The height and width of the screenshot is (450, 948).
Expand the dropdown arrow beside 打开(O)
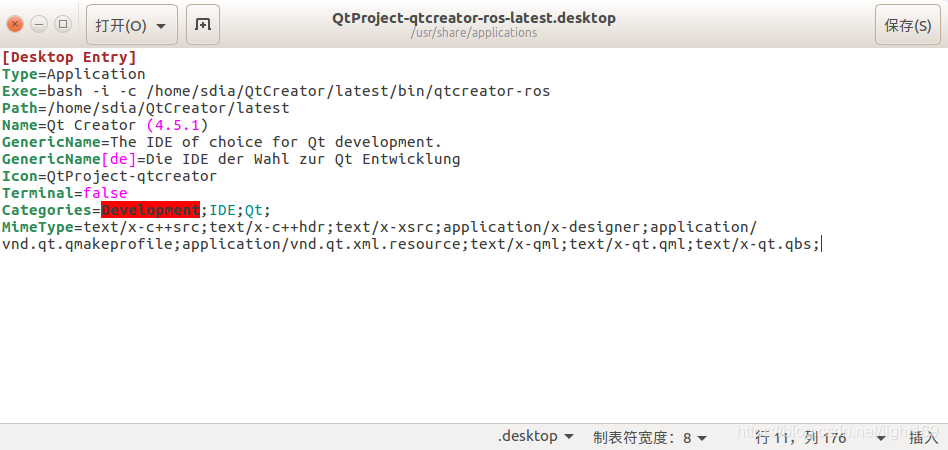tap(161, 26)
